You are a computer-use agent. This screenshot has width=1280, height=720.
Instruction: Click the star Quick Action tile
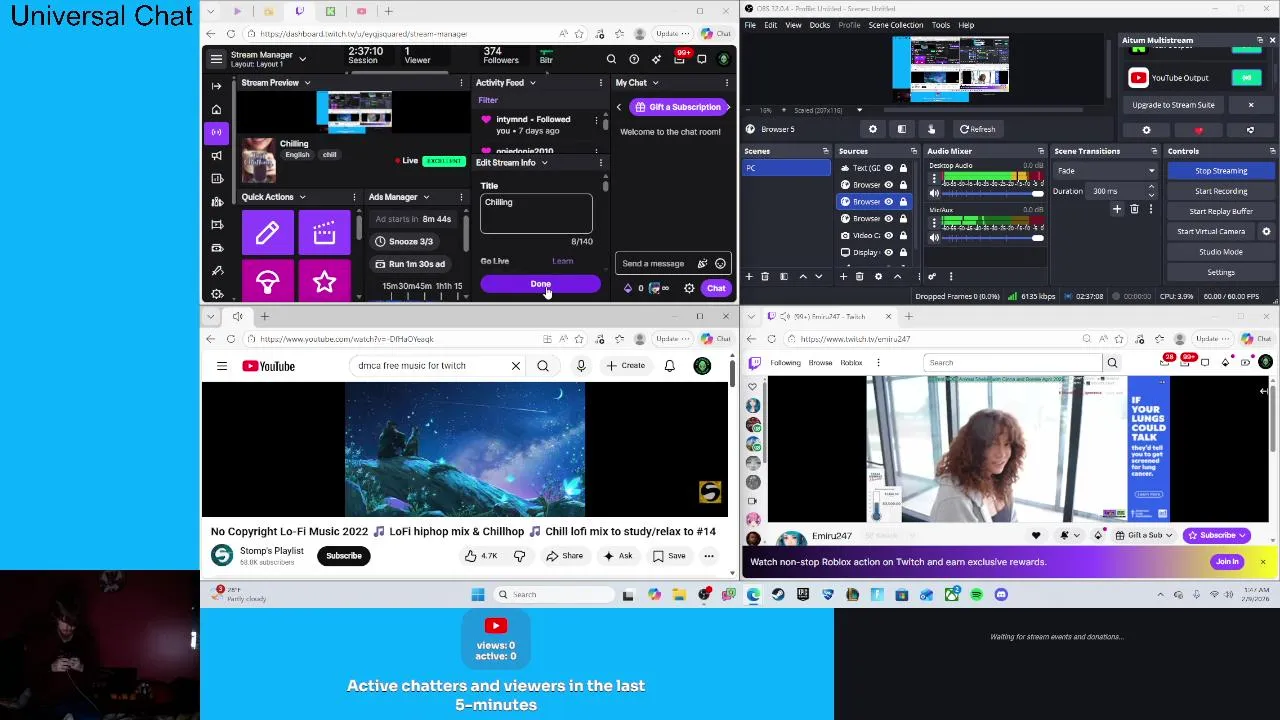[324, 282]
